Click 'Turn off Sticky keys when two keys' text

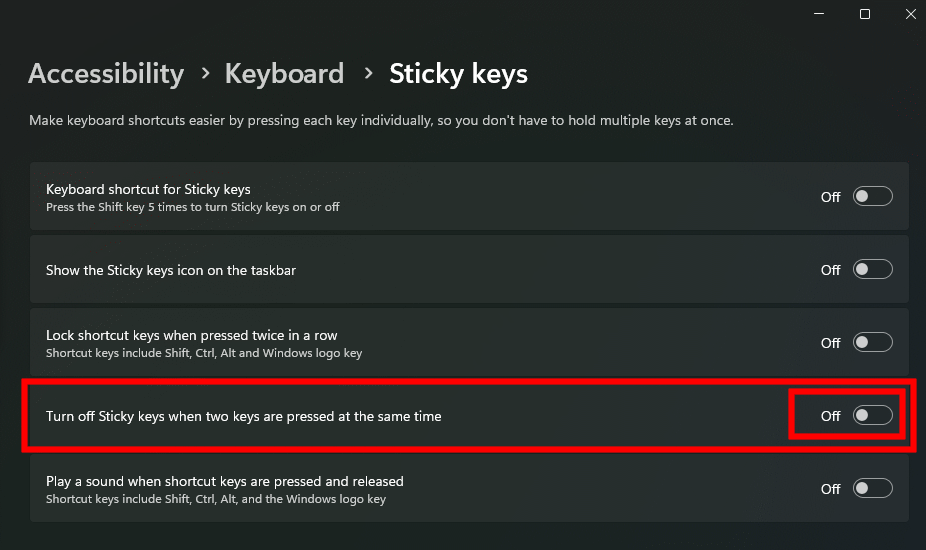[243, 416]
